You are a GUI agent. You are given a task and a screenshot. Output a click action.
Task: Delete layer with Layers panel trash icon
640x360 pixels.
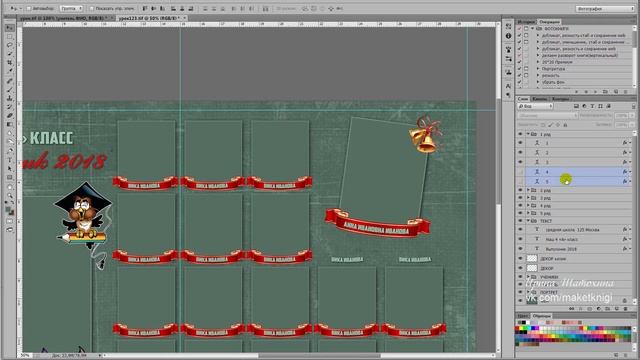point(625,309)
